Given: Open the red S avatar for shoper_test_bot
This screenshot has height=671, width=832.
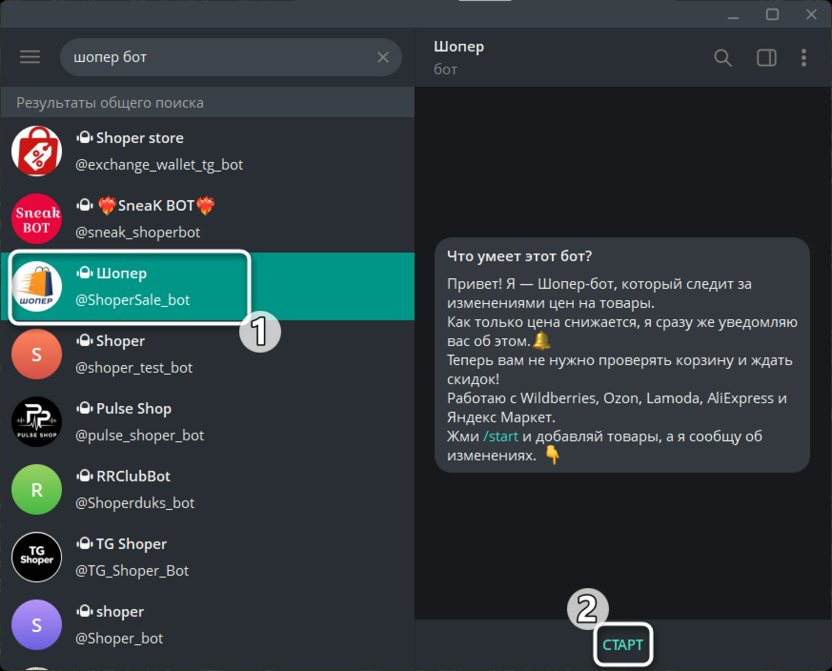Looking at the screenshot, I should coord(37,354).
